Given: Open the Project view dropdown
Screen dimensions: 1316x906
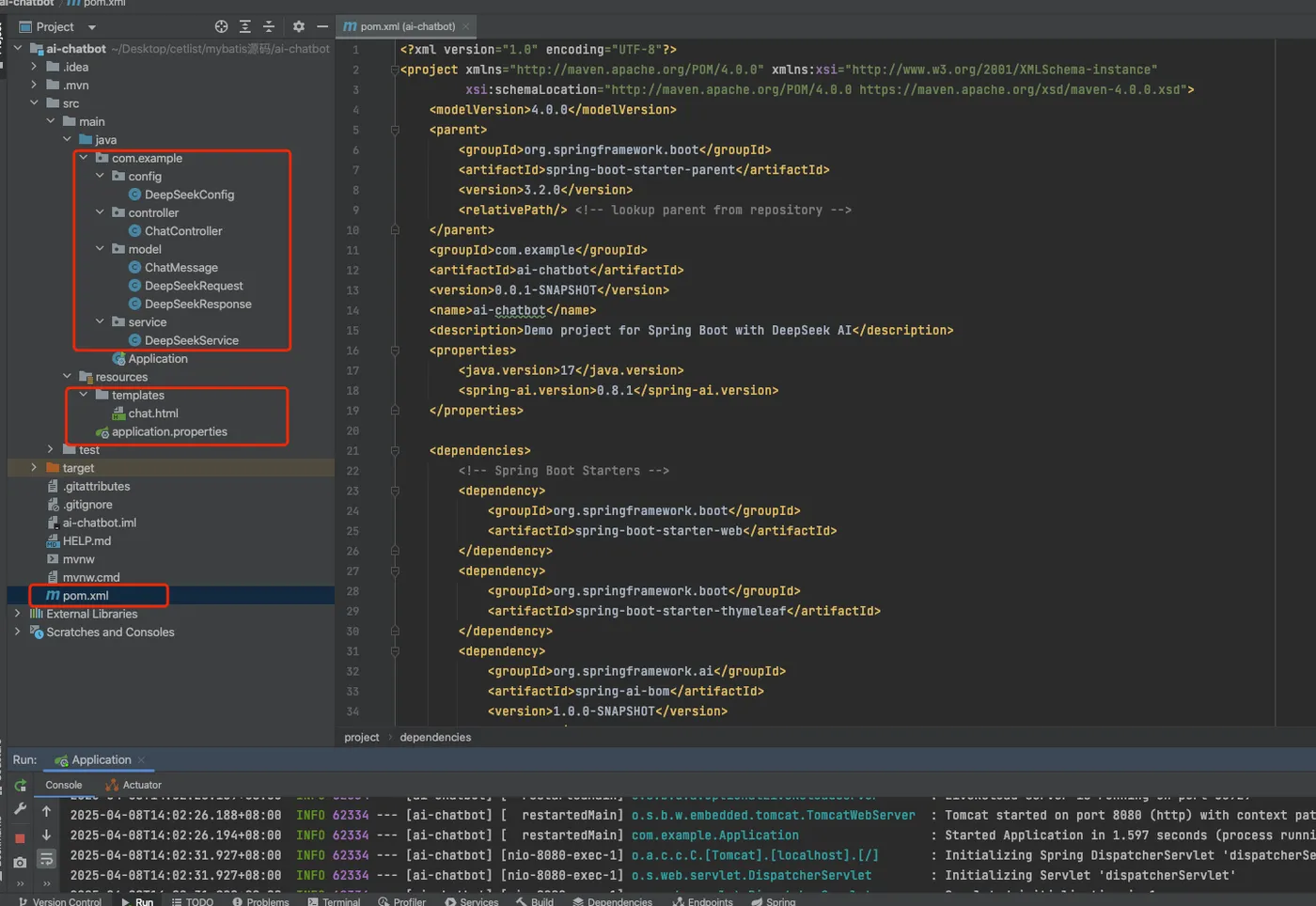Looking at the screenshot, I should [92, 27].
